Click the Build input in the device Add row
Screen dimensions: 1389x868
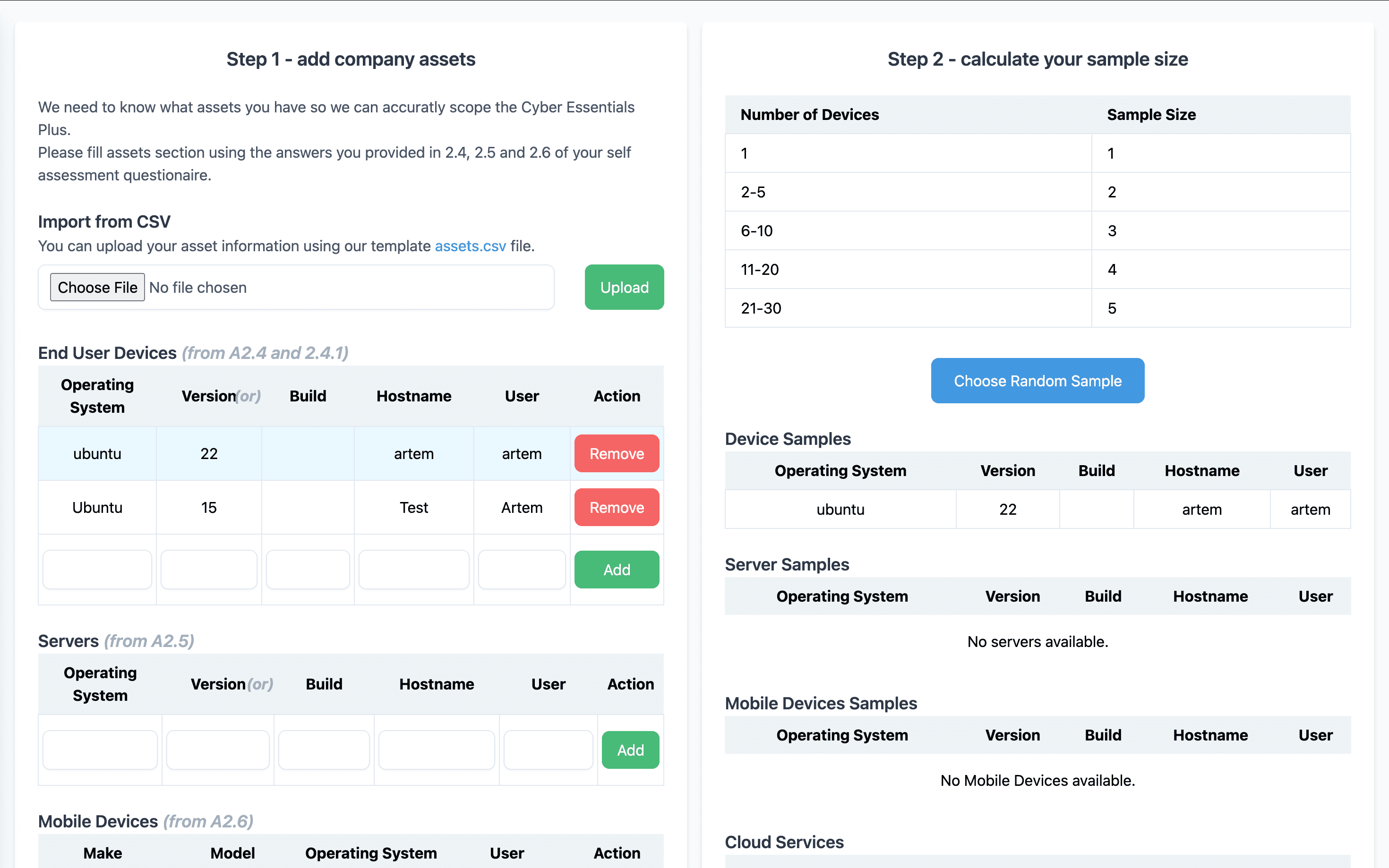click(308, 570)
